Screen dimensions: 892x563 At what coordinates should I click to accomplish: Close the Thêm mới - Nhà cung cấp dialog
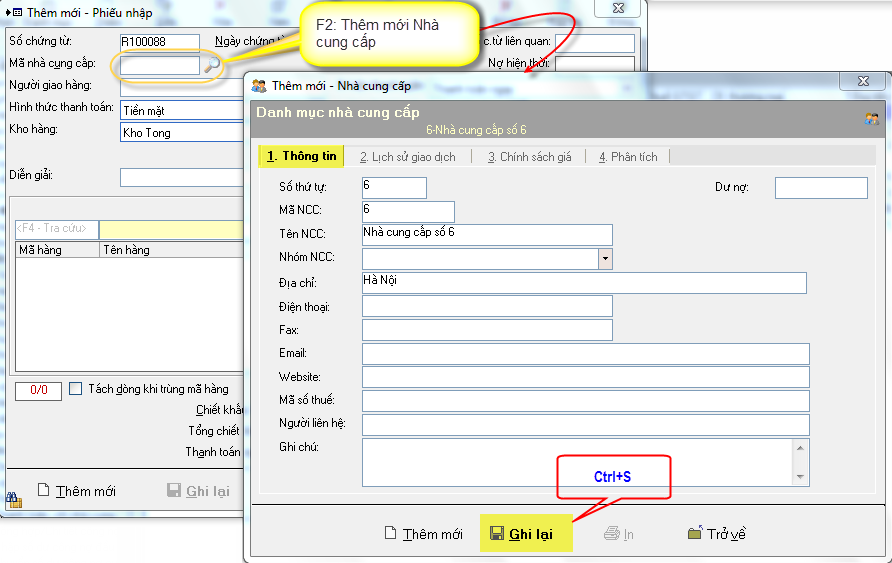(862, 83)
